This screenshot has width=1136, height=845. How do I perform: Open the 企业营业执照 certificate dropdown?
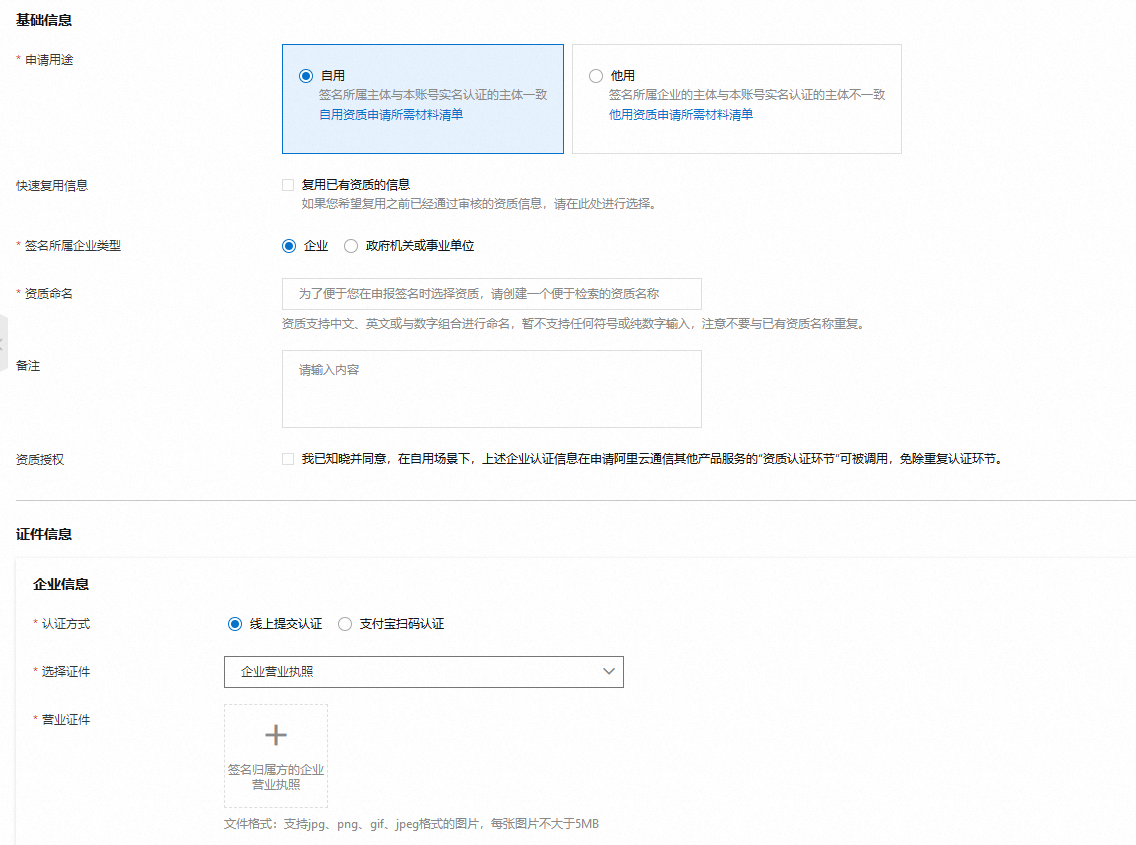[x=423, y=672]
